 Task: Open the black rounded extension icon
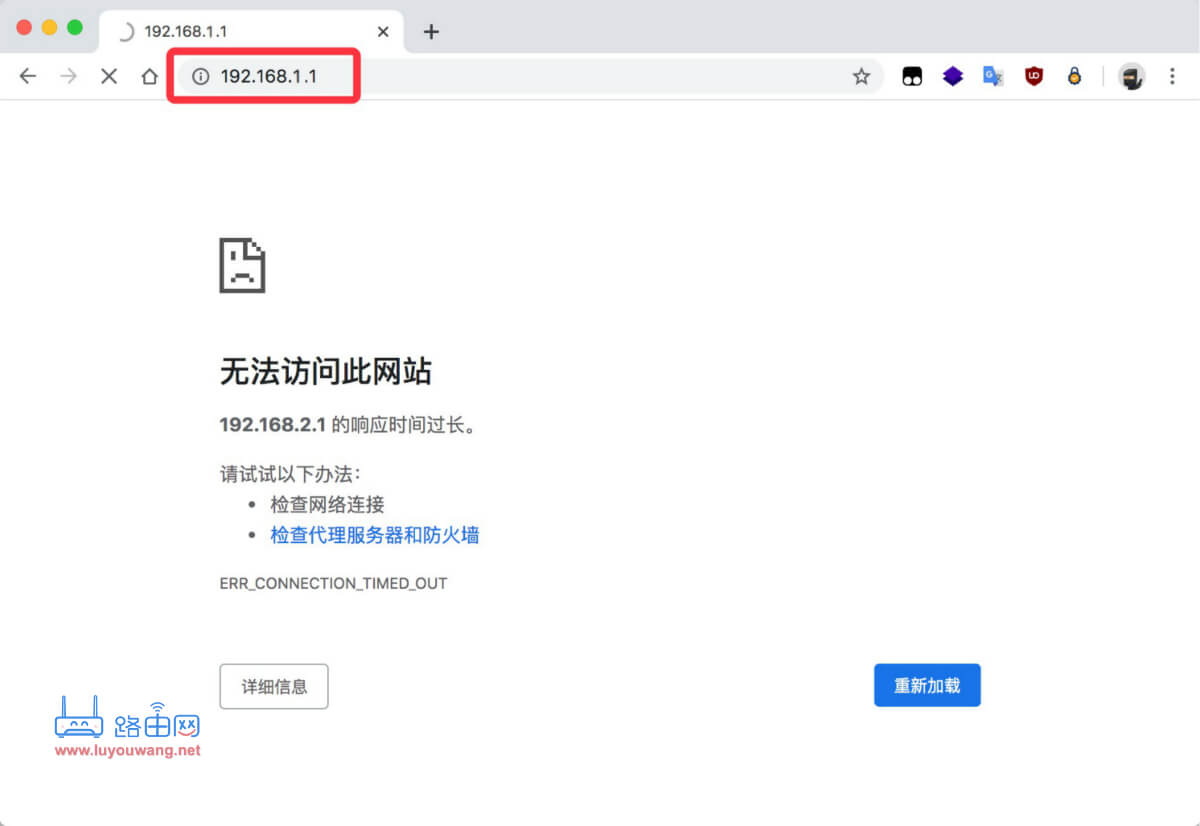(912, 76)
